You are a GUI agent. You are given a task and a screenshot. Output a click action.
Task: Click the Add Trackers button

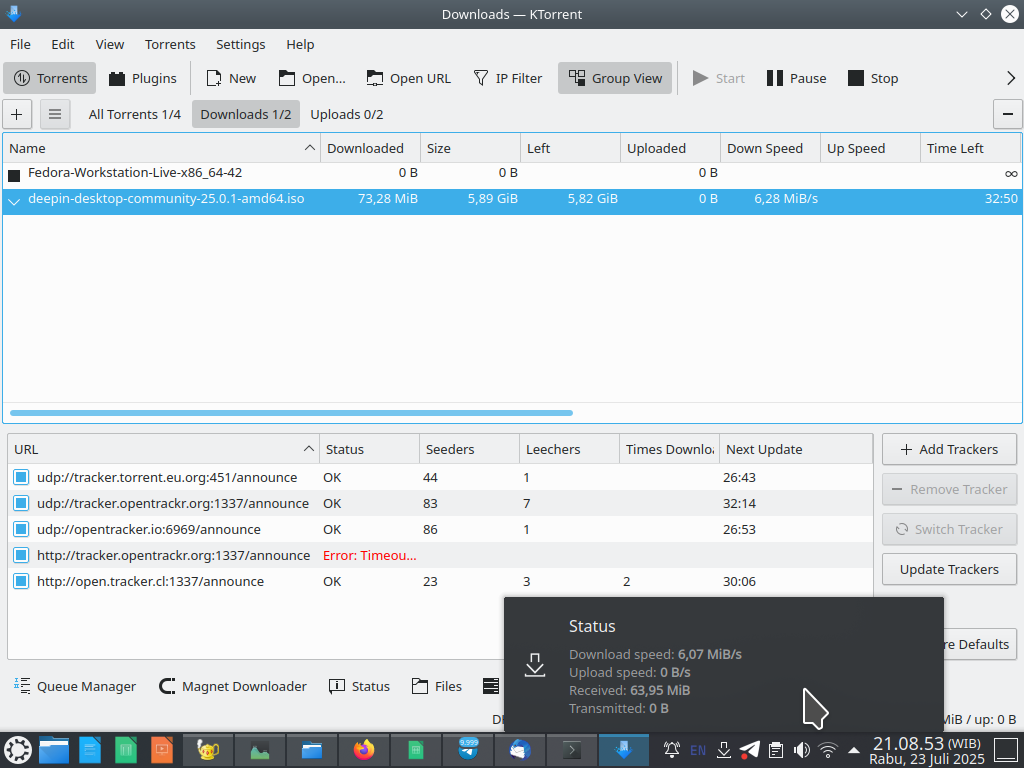coord(949,449)
